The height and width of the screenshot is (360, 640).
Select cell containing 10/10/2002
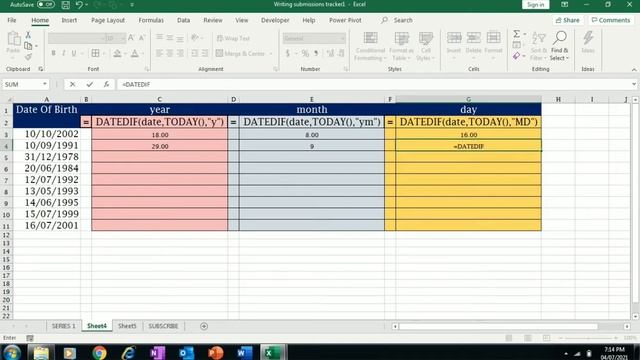point(47,134)
